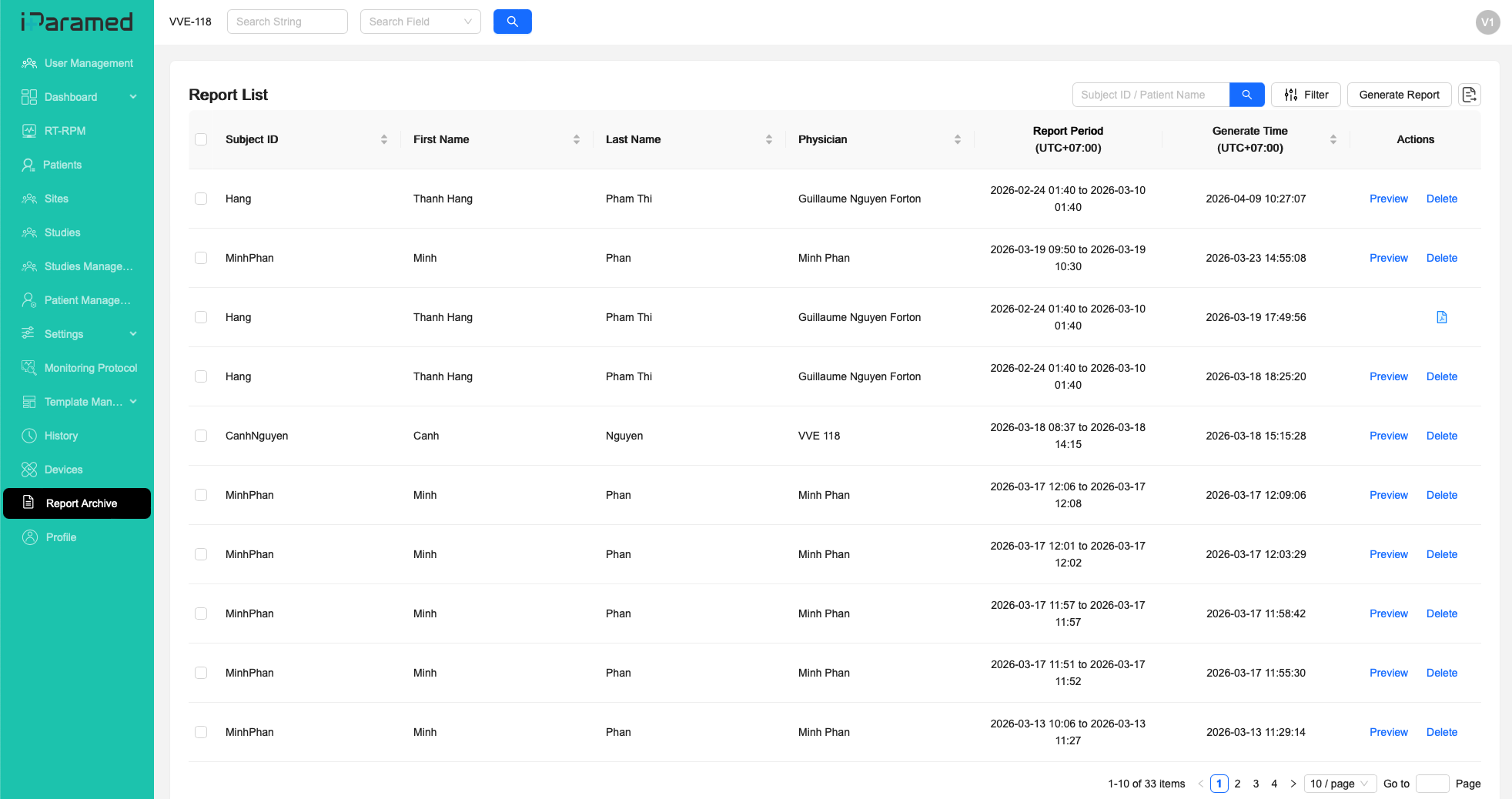Delete the report generated 2026-03-23 14:55:08
Screen dimensions: 1512x799
point(1441,258)
